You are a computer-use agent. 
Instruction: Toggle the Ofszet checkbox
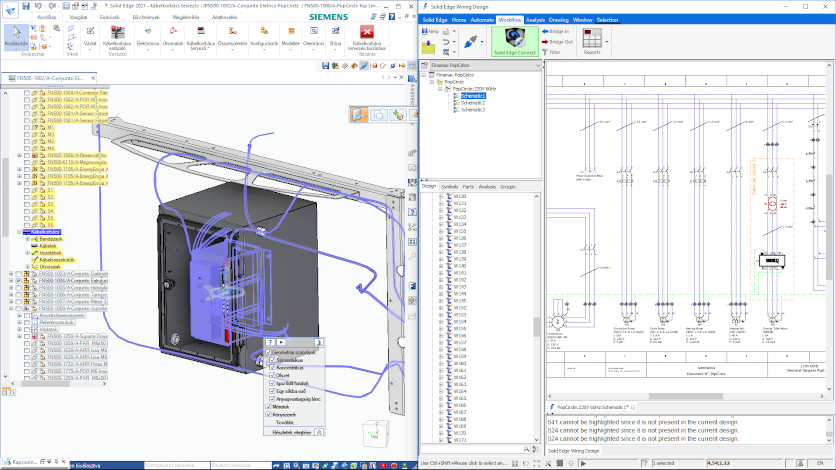click(x=272, y=375)
